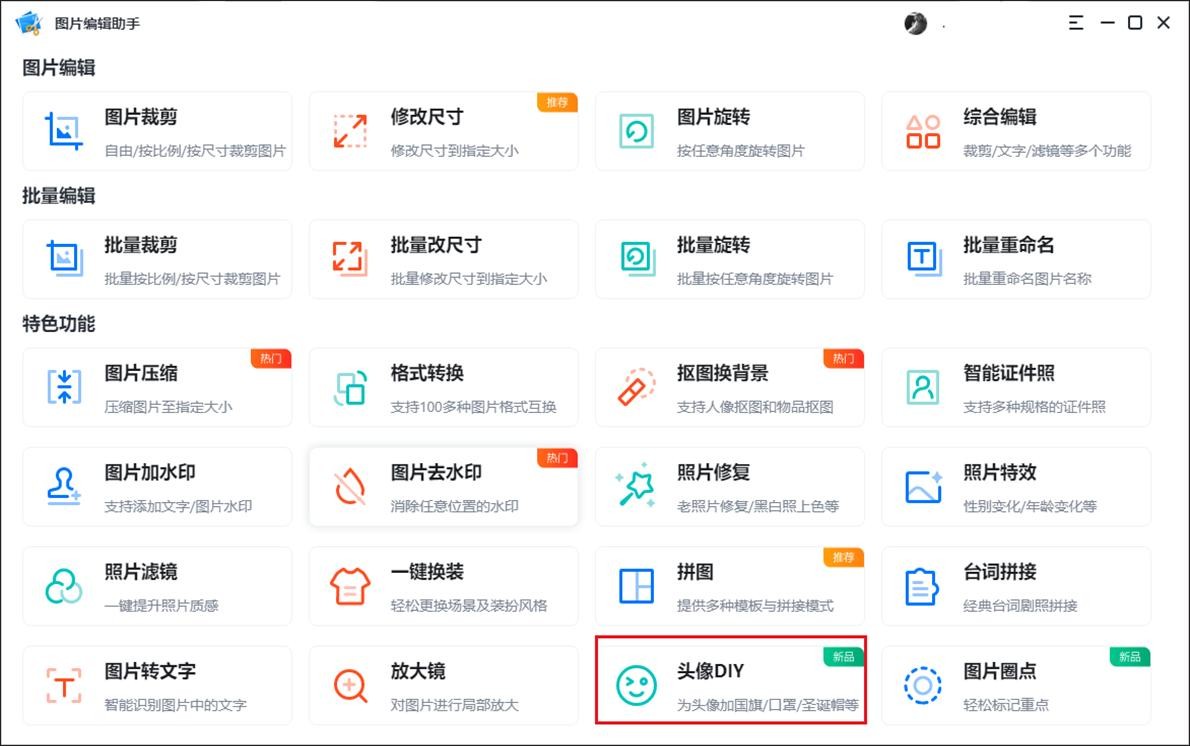Select the 放大镜 magnifier icon
Image resolution: width=1190 pixels, height=746 pixels.
coord(350,685)
